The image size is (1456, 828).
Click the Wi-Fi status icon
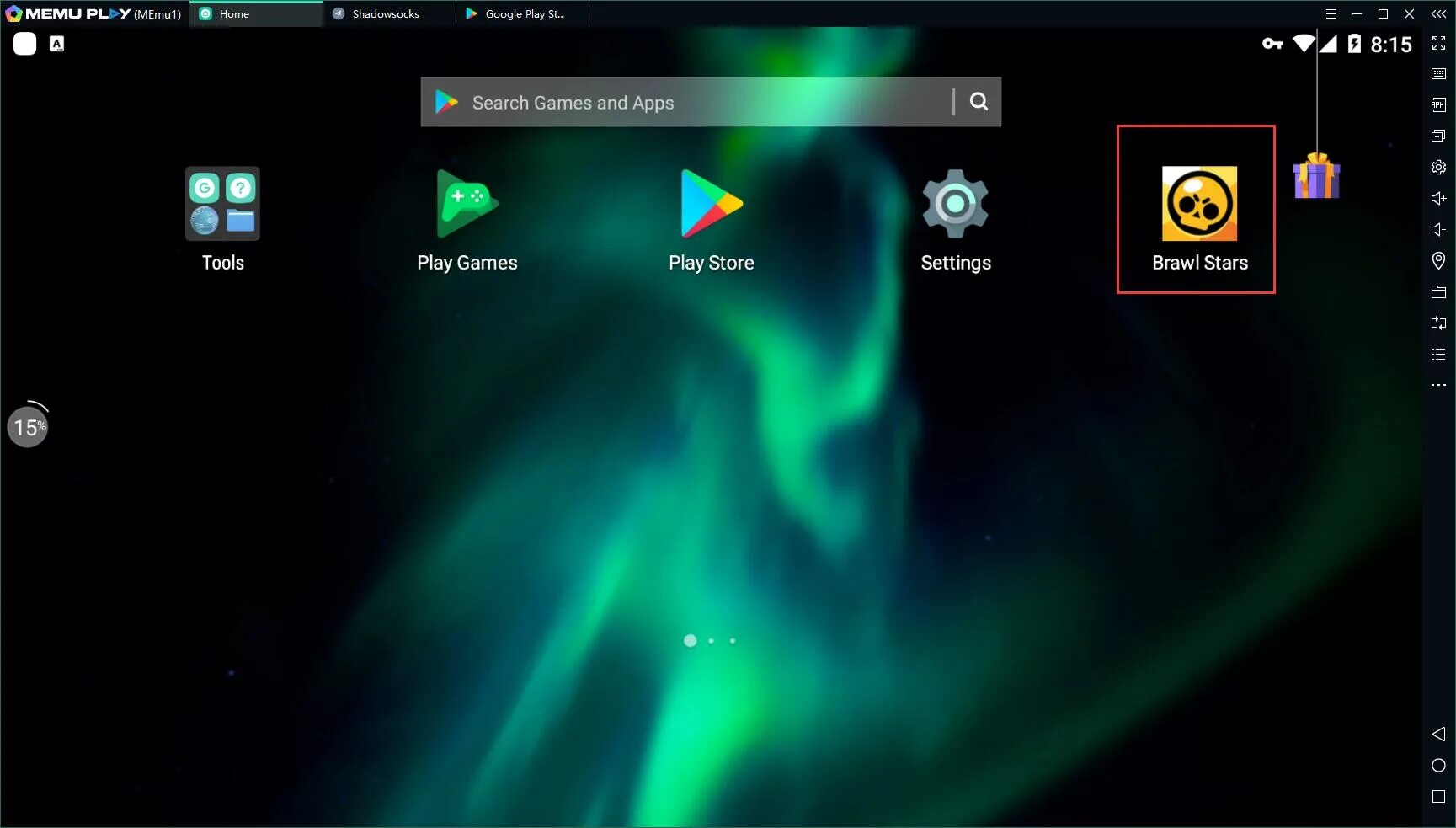(1304, 43)
